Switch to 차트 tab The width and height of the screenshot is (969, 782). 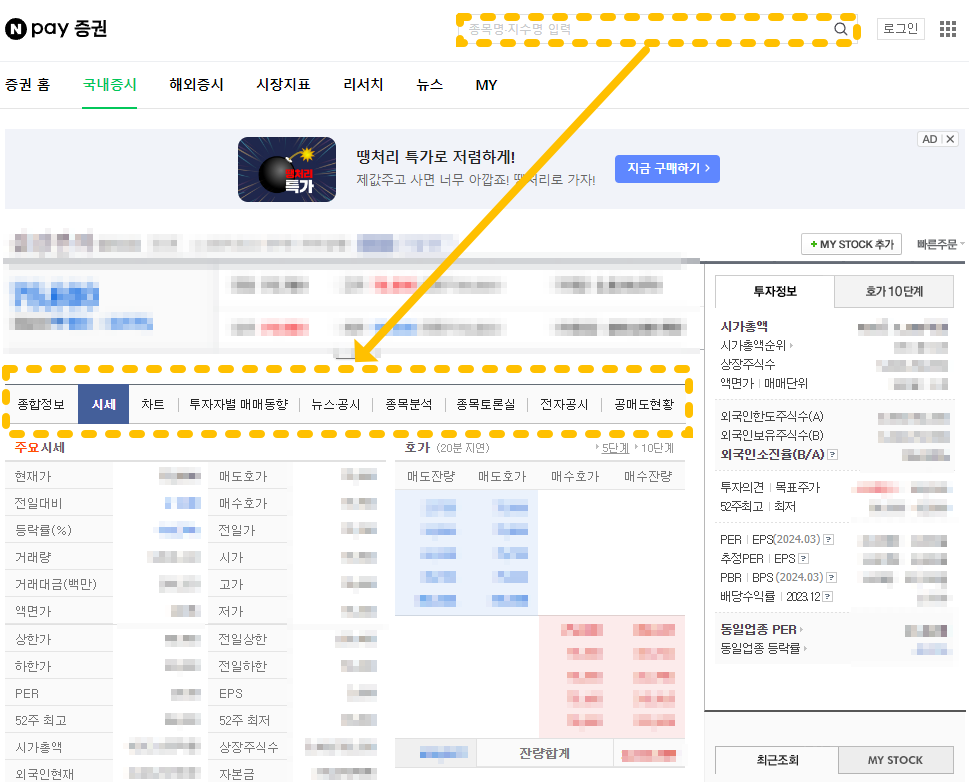pos(153,404)
